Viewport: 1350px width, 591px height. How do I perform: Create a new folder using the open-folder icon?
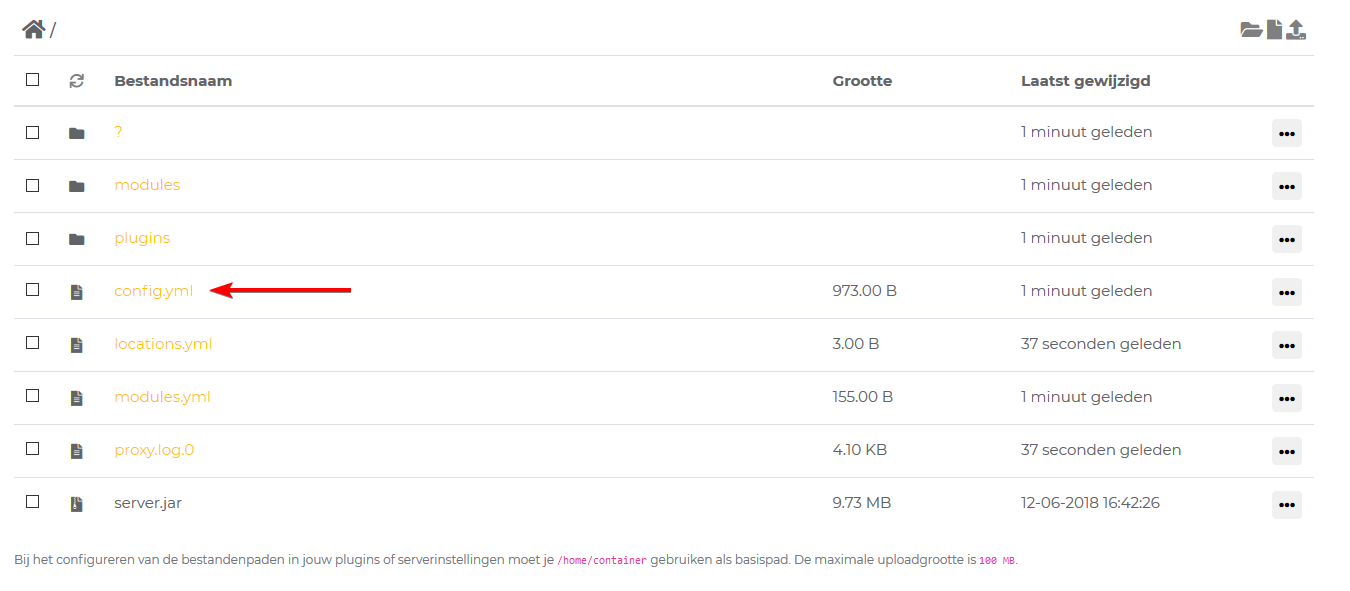(1251, 29)
